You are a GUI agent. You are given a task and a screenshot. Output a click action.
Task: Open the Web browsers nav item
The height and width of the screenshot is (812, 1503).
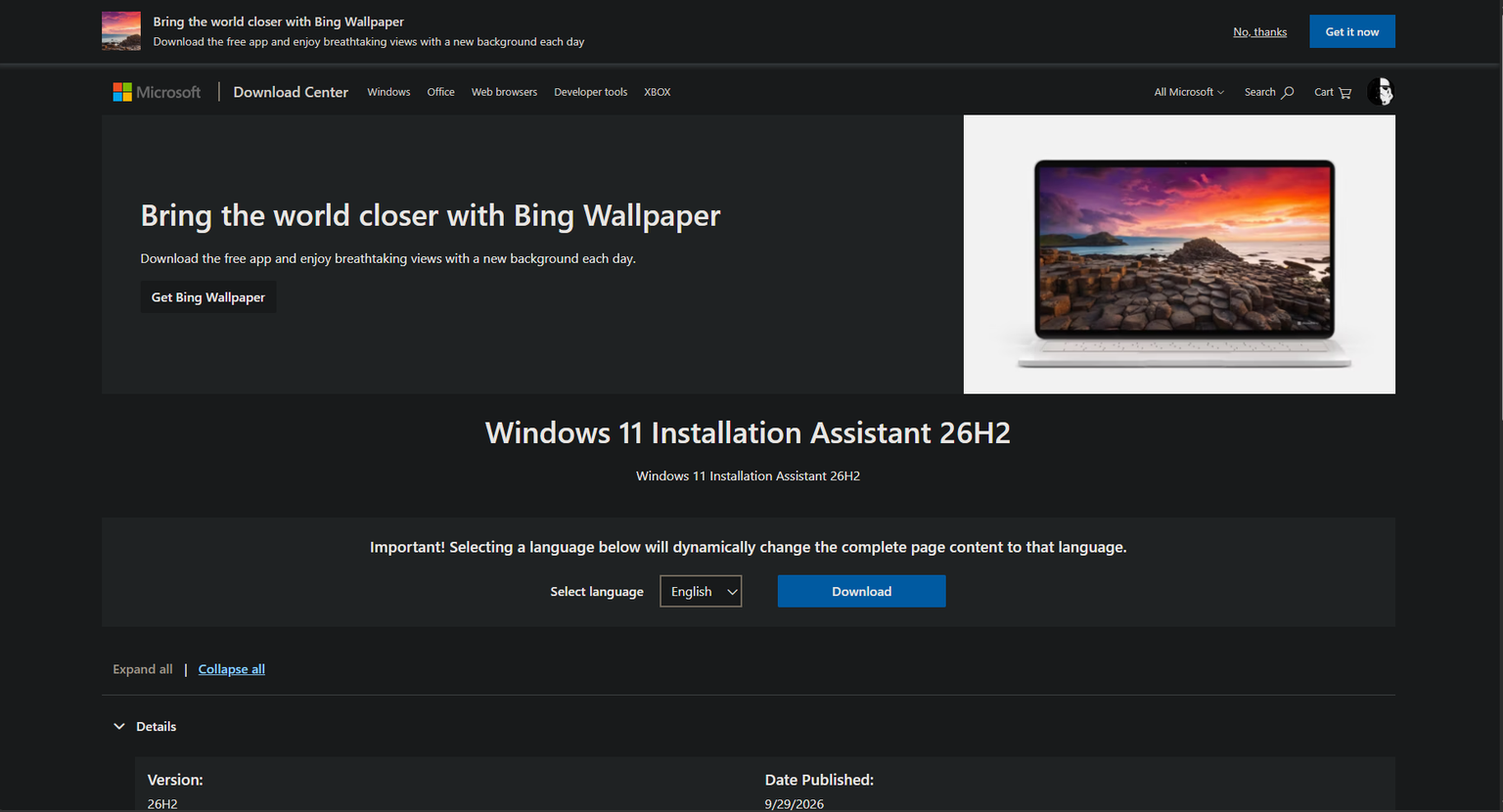[x=504, y=92]
